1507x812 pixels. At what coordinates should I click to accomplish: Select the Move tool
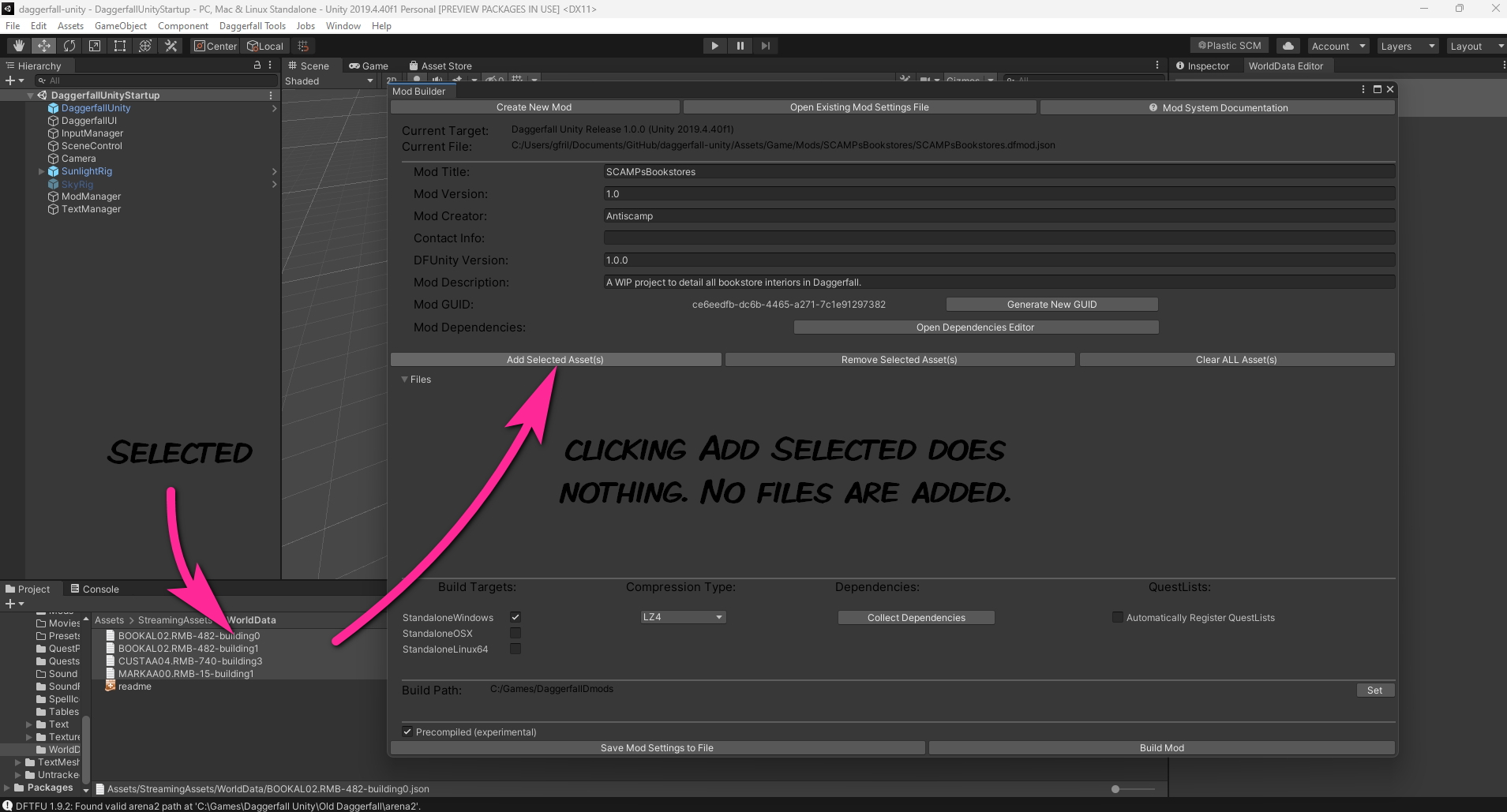click(44, 46)
